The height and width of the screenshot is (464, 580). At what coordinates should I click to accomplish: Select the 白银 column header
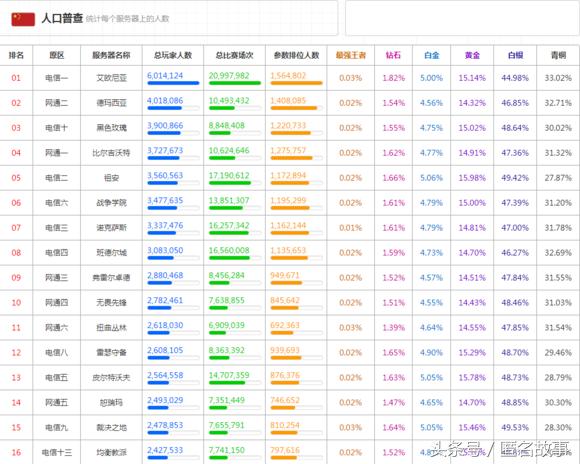(515, 56)
